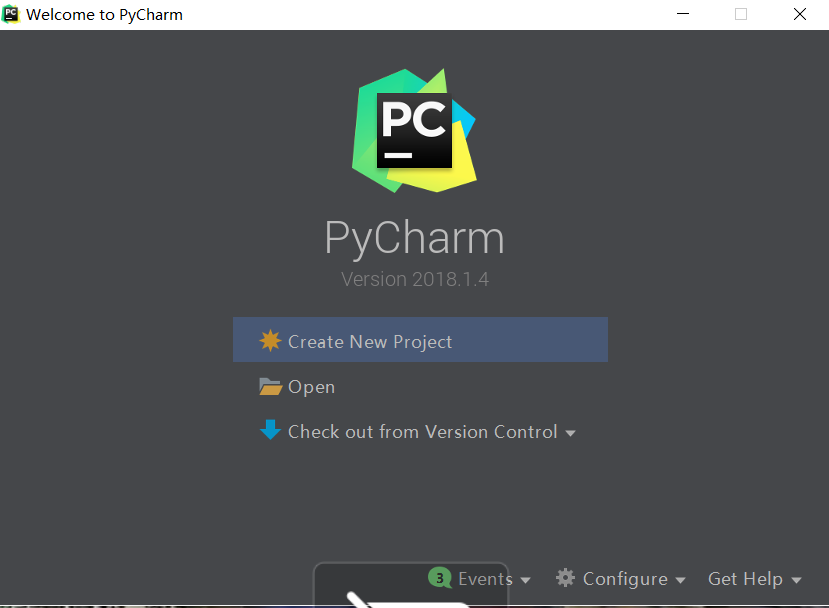The image size is (829, 608).
Task: Click the PyCharm icon in the title bar
Action: pyautogui.click(x=10, y=14)
